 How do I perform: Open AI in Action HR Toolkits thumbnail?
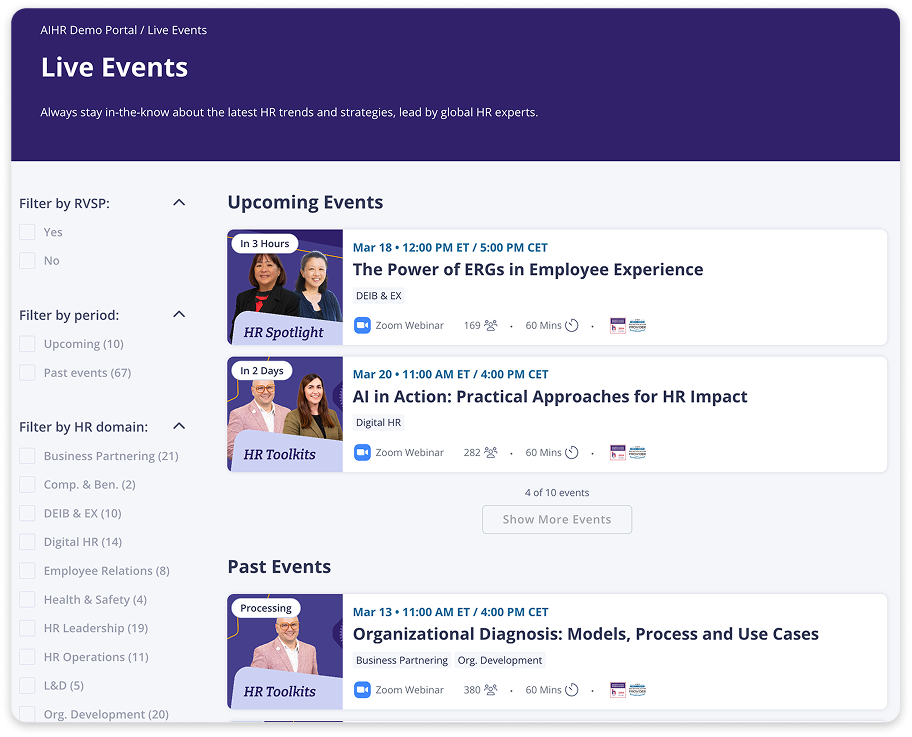285,414
